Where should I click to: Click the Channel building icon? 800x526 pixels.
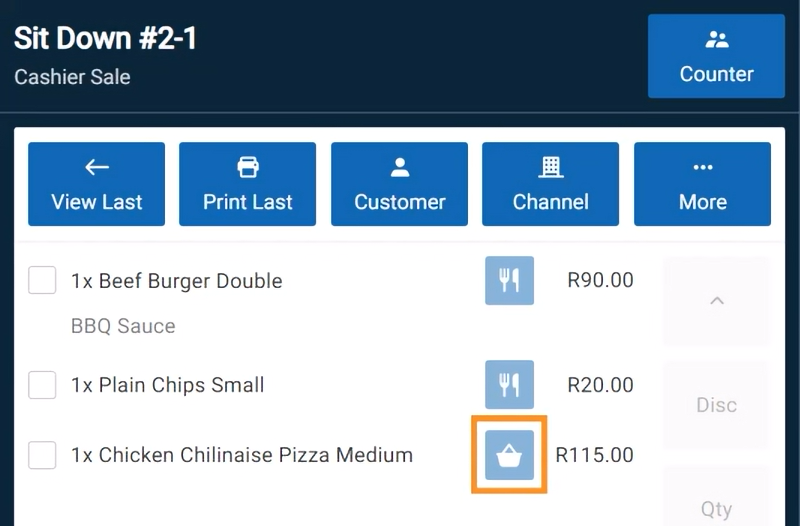coord(551,167)
